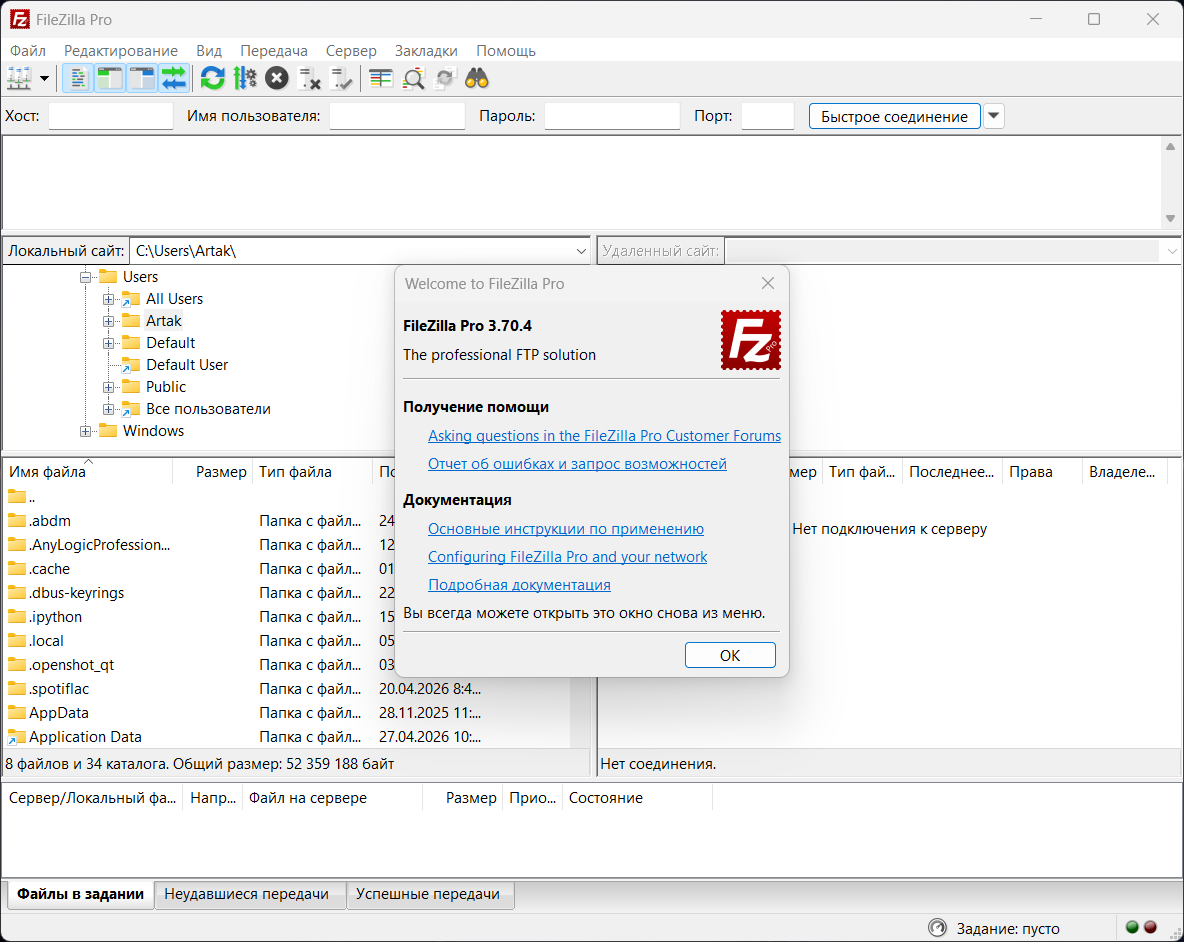1184x942 pixels.
Task: Open Основные инструкции по применению link
Action: point(566,528)
